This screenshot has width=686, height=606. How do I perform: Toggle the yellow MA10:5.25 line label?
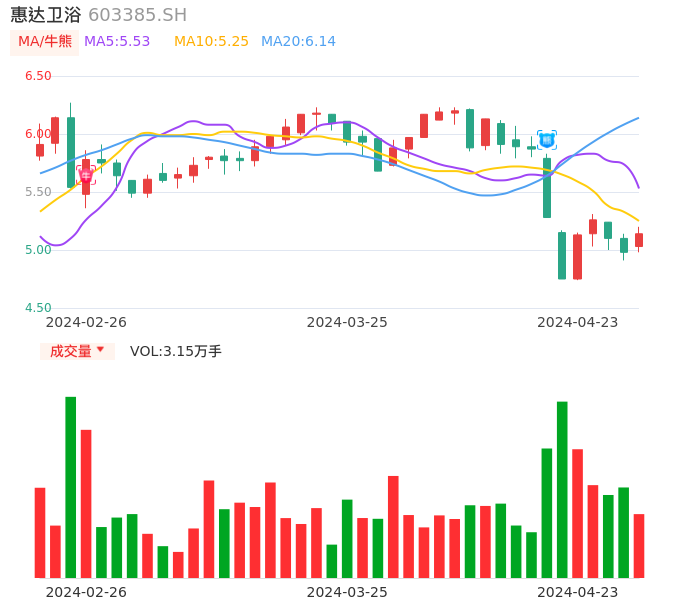211,42
